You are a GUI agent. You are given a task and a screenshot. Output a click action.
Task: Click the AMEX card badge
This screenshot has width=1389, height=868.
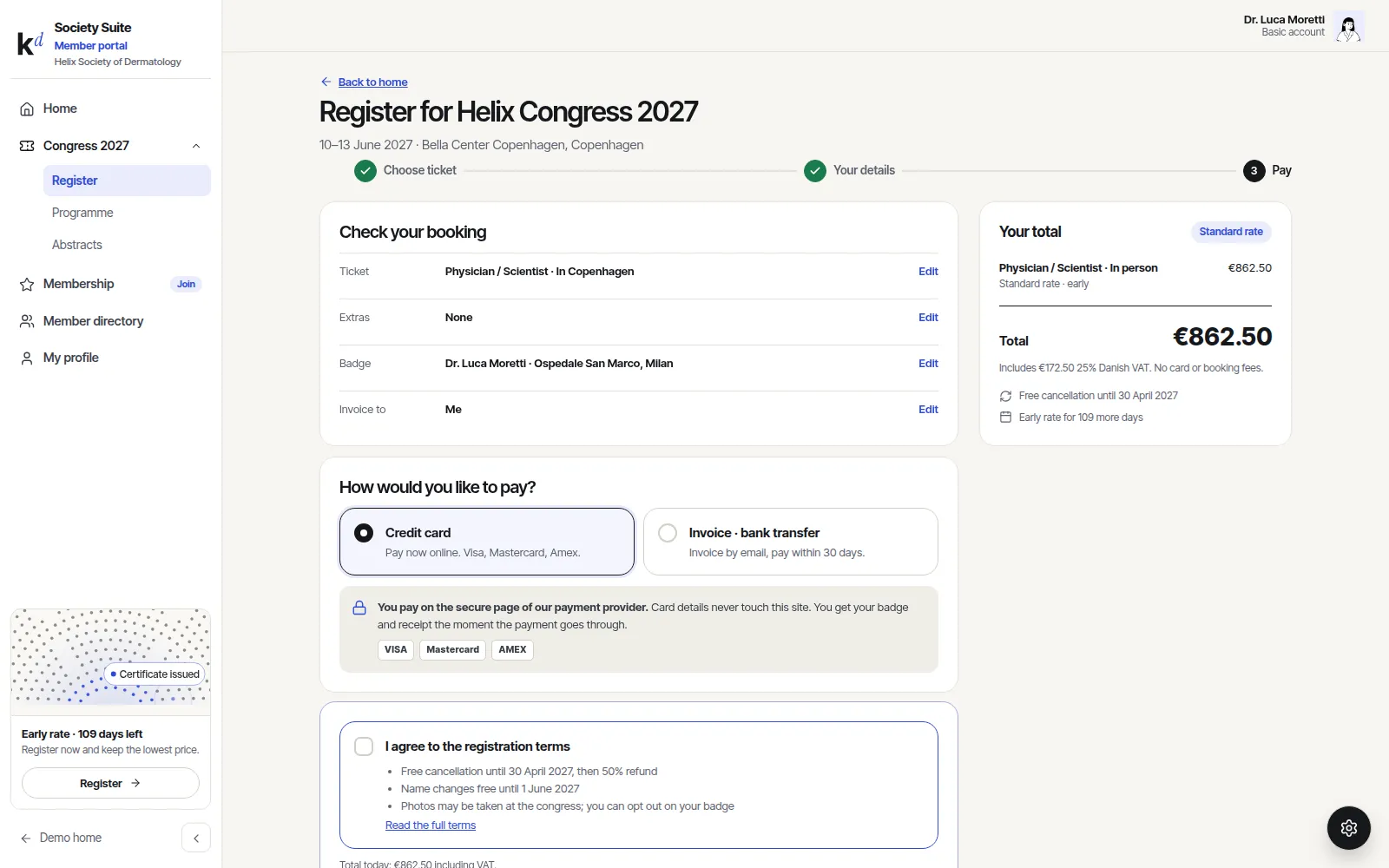[512, 650]
